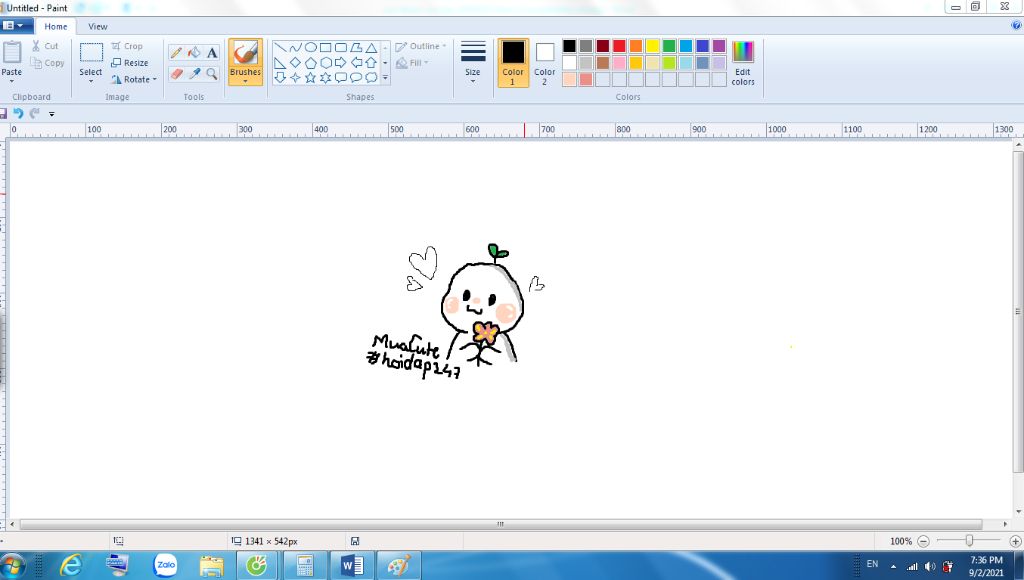This screenshot has width=1024, height=580.
Task: Choose the Rectangle shape
Action: [x=325, y=48]
